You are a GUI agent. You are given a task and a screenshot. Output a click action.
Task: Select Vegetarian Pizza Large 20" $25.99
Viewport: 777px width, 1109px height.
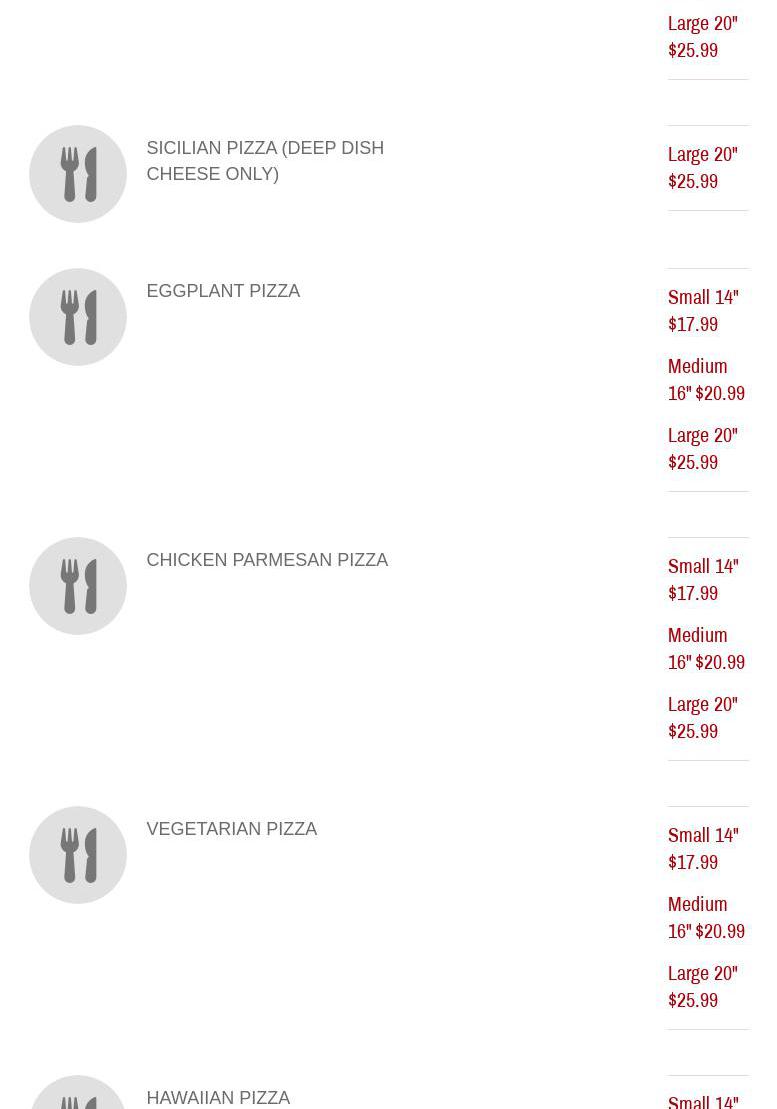[703, 987]
